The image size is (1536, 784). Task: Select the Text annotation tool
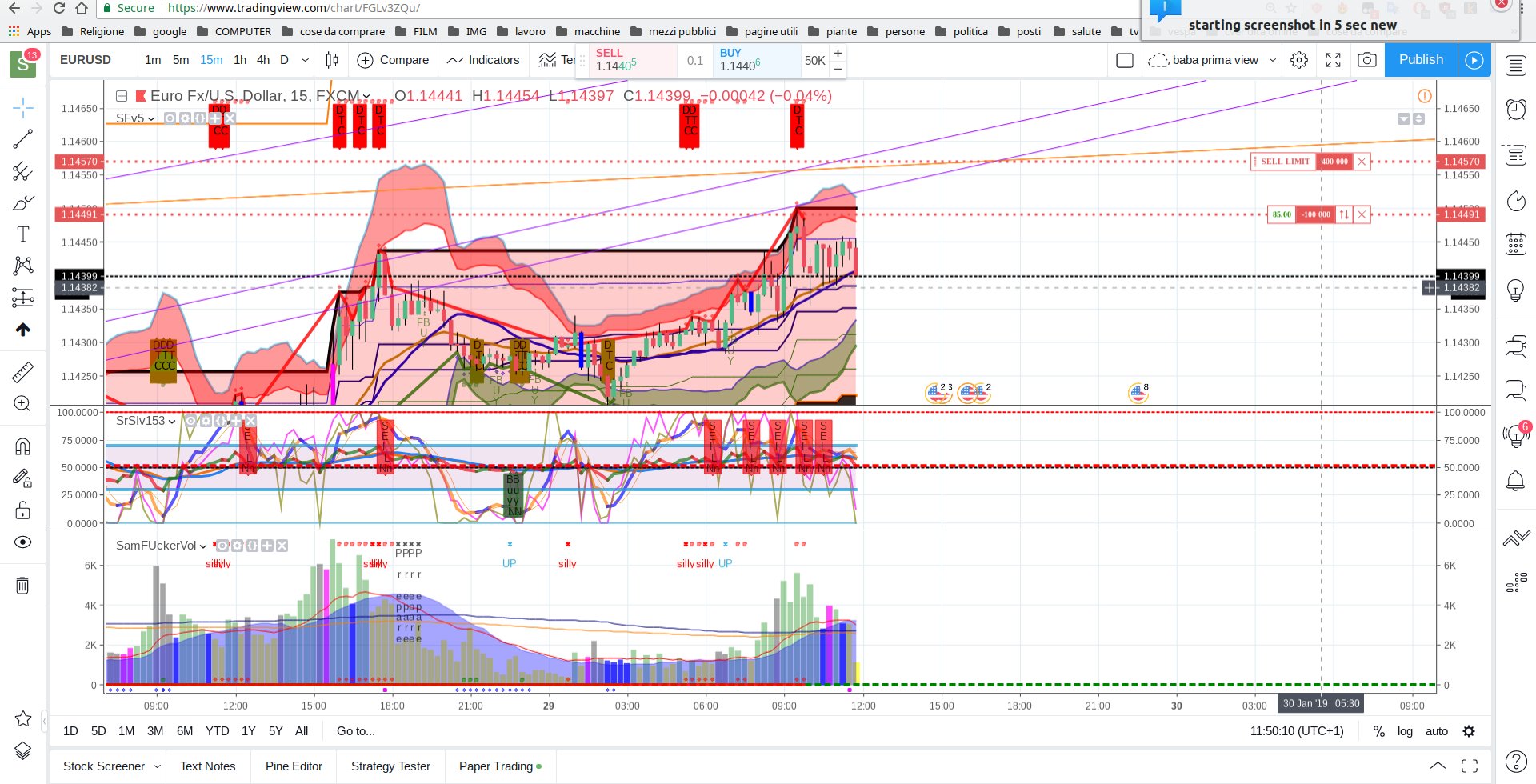(x=23, y=234)
